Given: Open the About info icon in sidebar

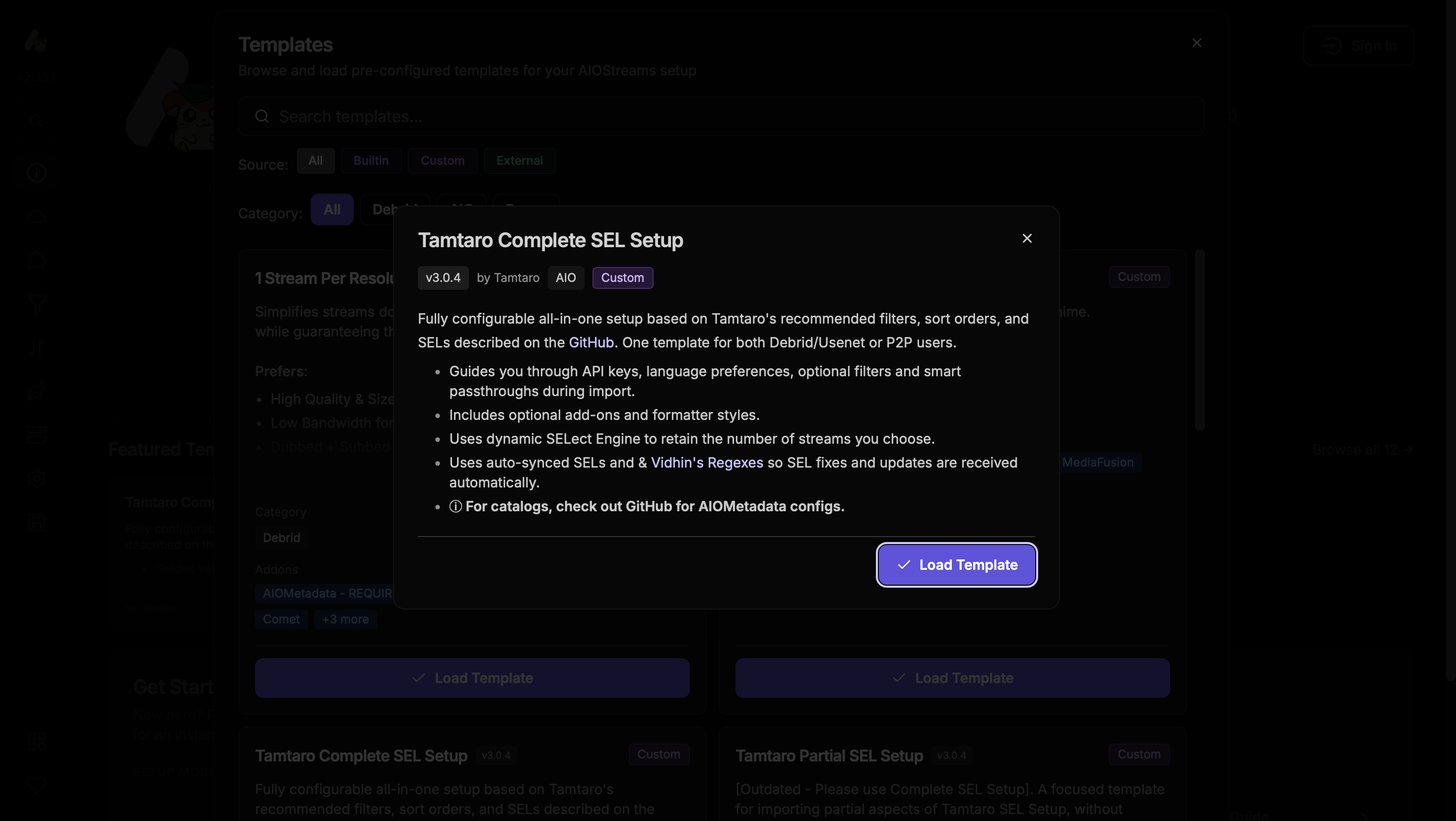Looking at the screenshot, I should point(36,172).
